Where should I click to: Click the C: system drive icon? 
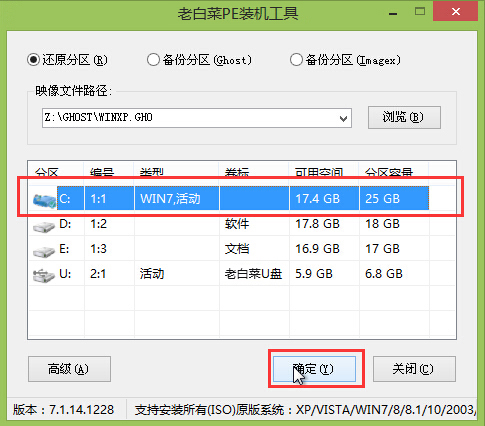coord(44,201)
